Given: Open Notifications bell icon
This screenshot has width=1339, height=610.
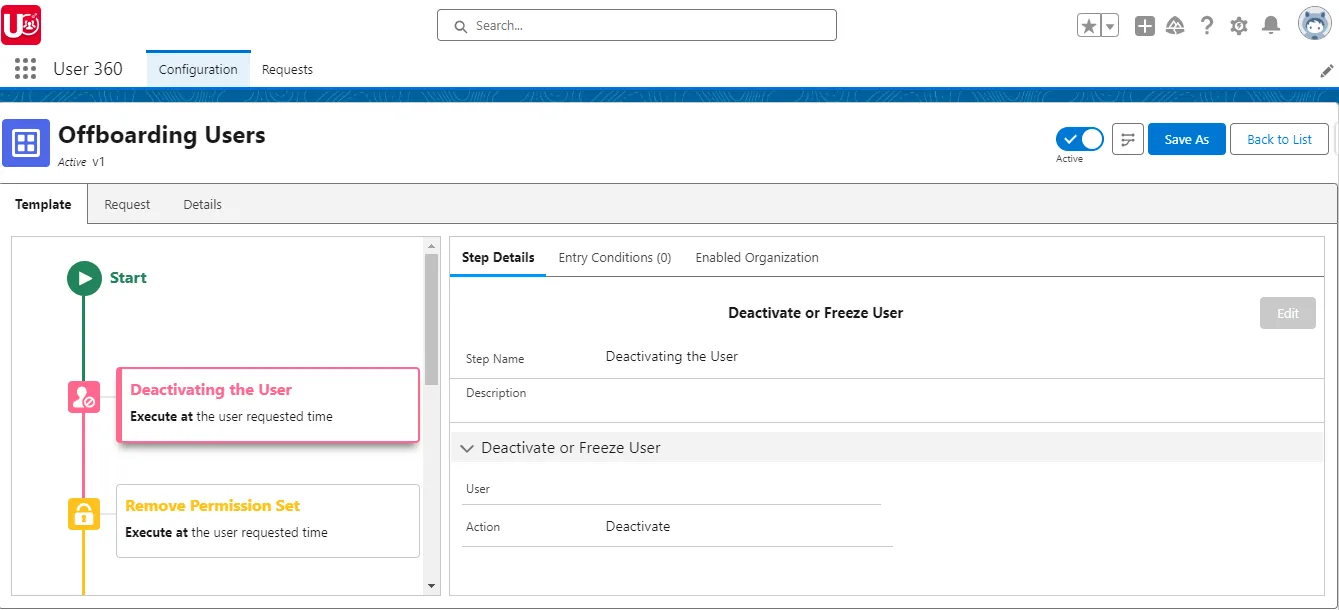Looking at the screenshot, I should pyautogui.click(x=1271, y=25).
